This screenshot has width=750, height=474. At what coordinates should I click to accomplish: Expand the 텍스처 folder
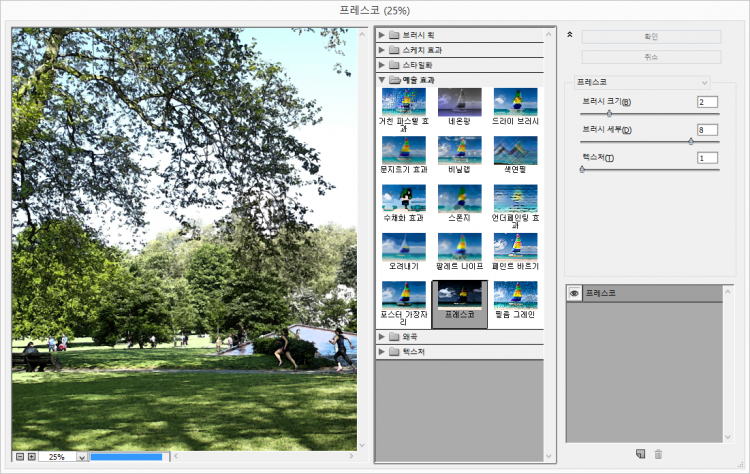tap(382, 352)
